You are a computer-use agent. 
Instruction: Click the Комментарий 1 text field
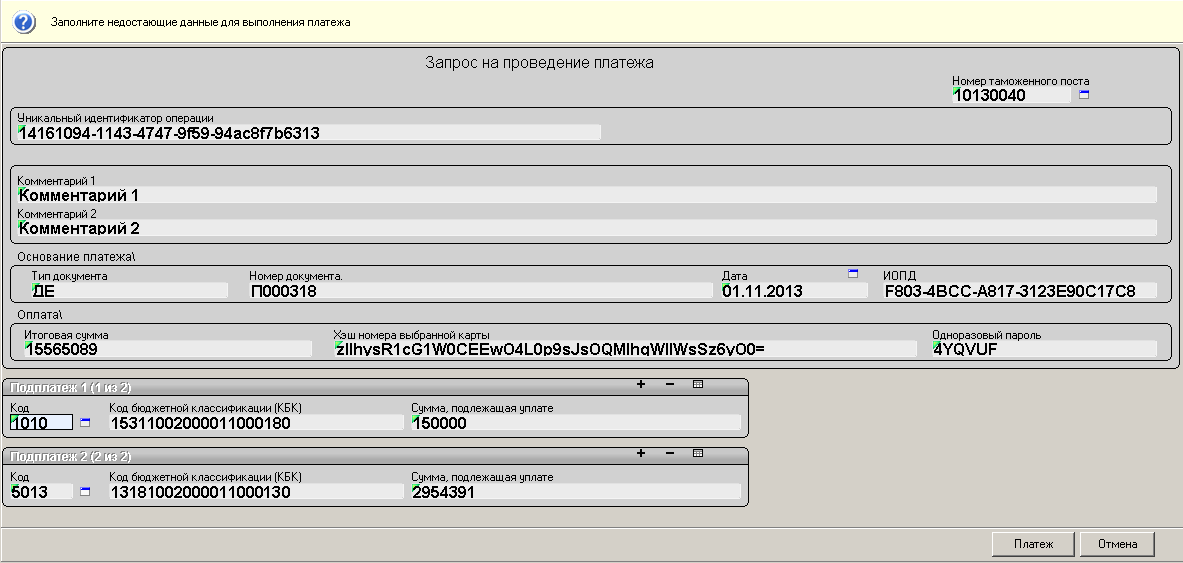click(586, 195)
